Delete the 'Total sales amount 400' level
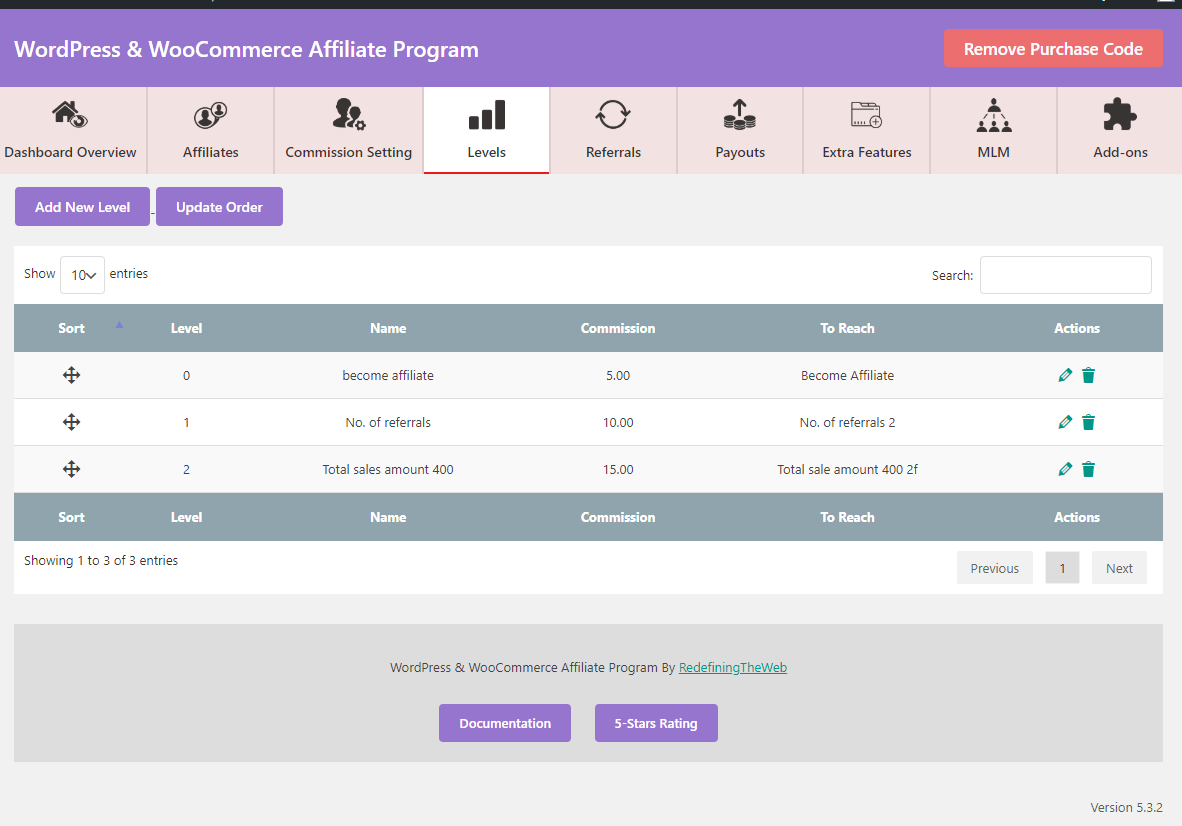The image size is (1182, 826). coord(1089,470)
